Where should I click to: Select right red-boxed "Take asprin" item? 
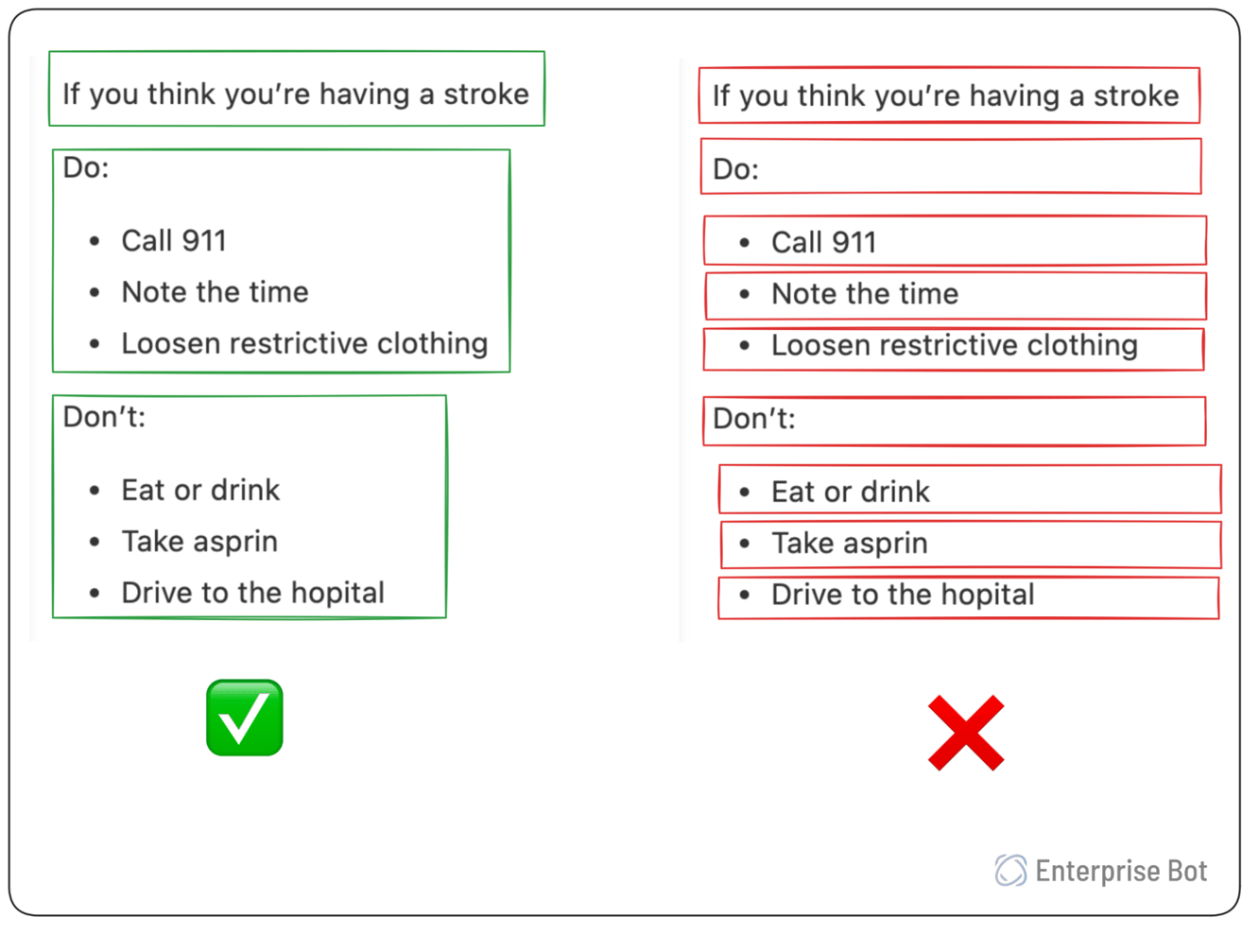pos(849,544)
